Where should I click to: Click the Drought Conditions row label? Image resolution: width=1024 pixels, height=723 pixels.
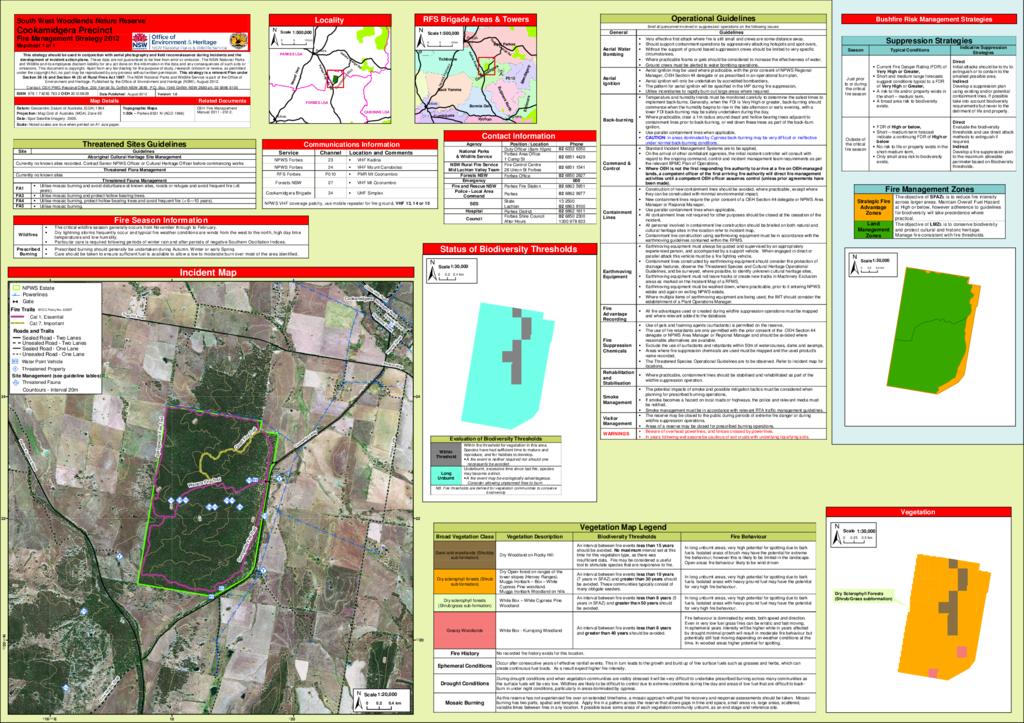pyautogui.click(x=464, y=683)
